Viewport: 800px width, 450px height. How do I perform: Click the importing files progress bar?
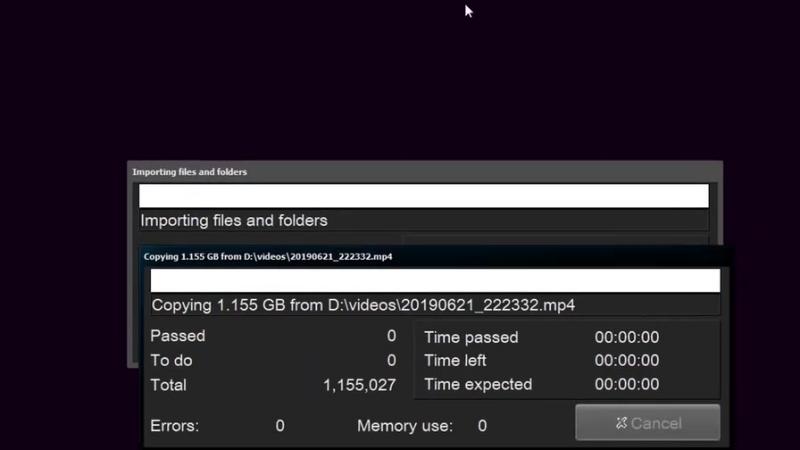pos(423,196)
